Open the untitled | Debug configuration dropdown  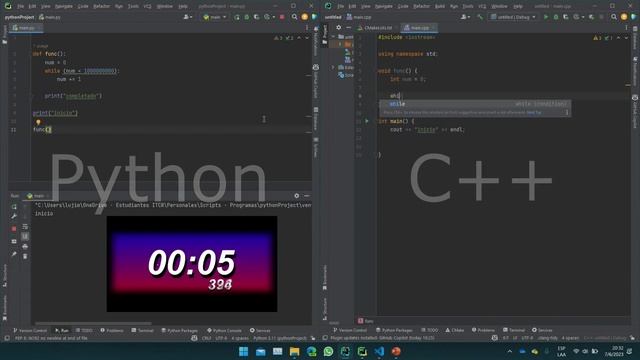point(513,17)
